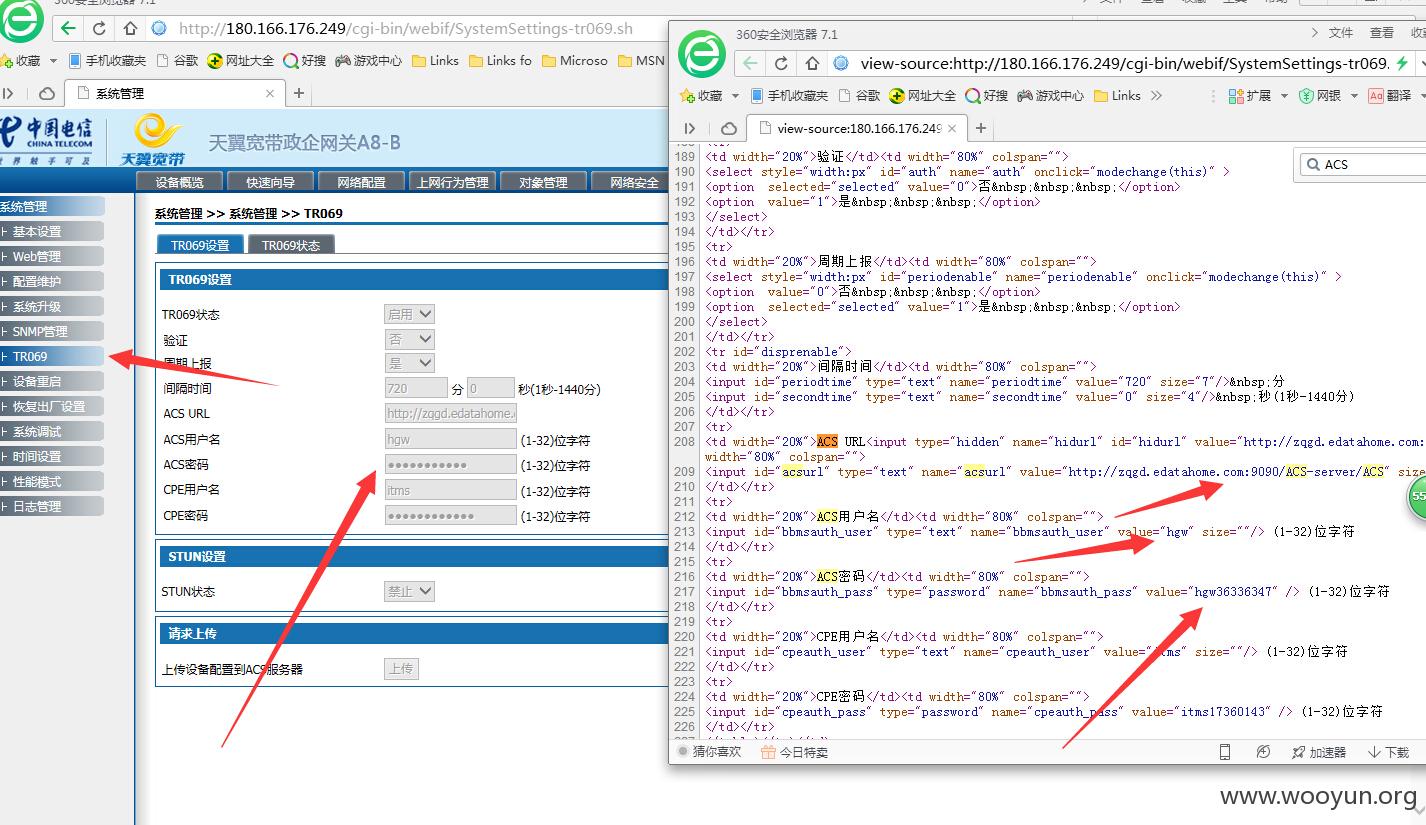Open 扩展 extensions button
Image resolution: width=1426 pixels, height=825 pixels.
1248,96
